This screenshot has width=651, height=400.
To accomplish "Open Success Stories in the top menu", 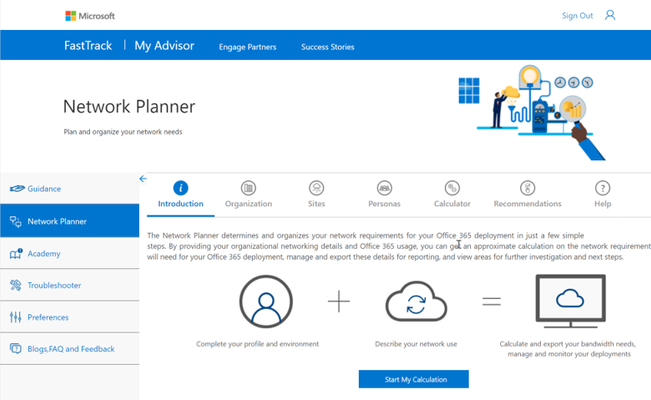I will click(328, 47).
